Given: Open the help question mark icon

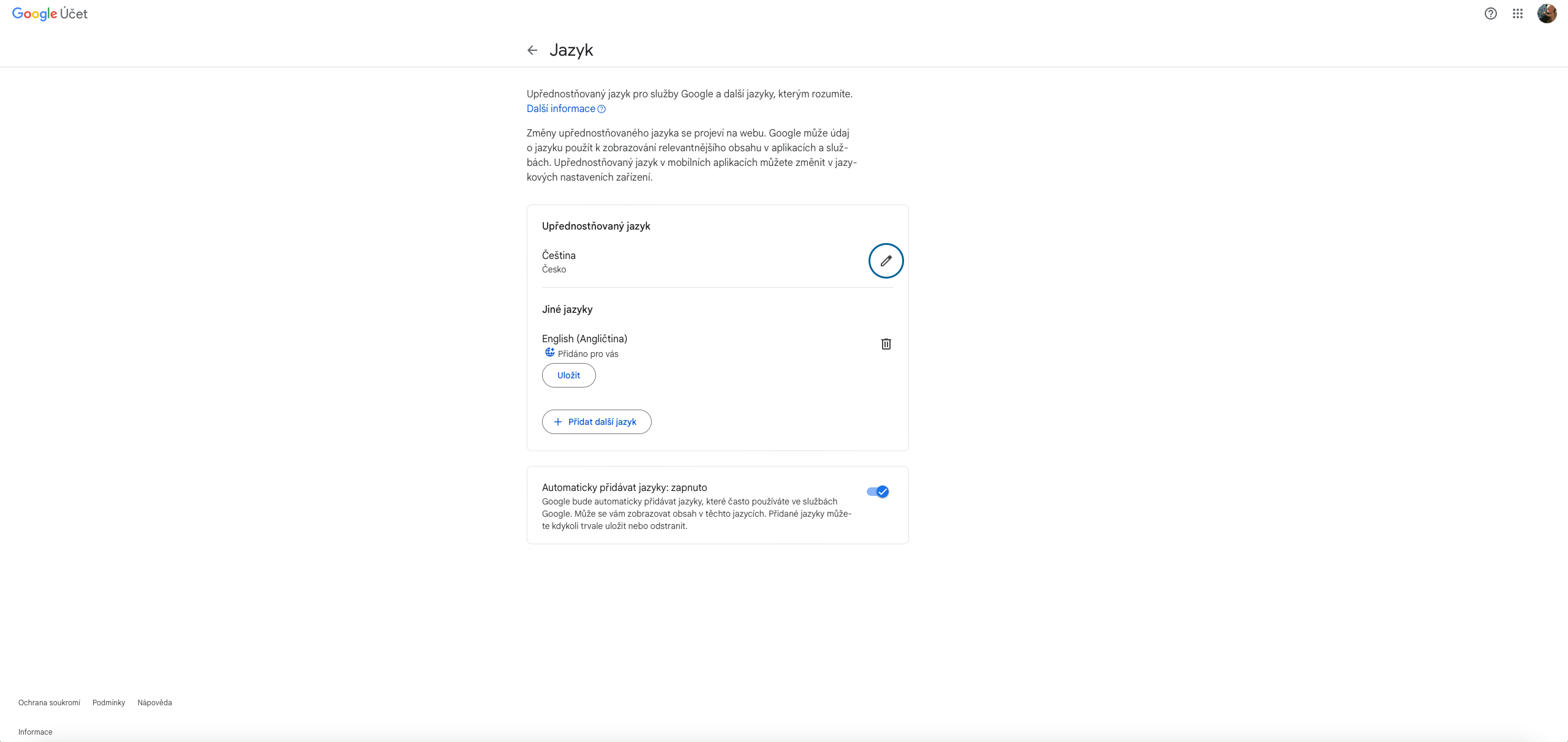Looking at the screenshot, I should tap(1490, 13).
